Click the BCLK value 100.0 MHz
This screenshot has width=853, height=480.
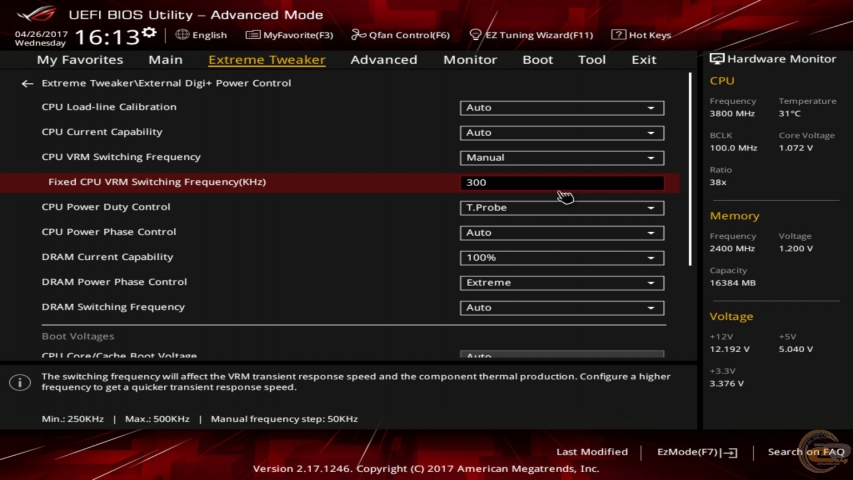pyautogui.click(x=733, y=148)
